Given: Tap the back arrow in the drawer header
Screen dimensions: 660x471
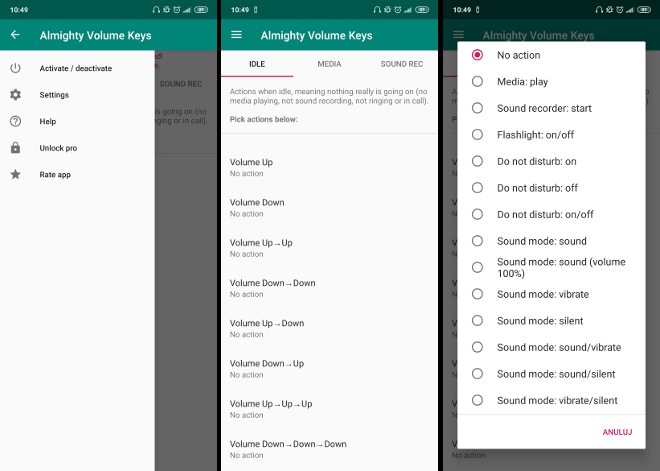Looking at the screenshot, I should point(15,35).
